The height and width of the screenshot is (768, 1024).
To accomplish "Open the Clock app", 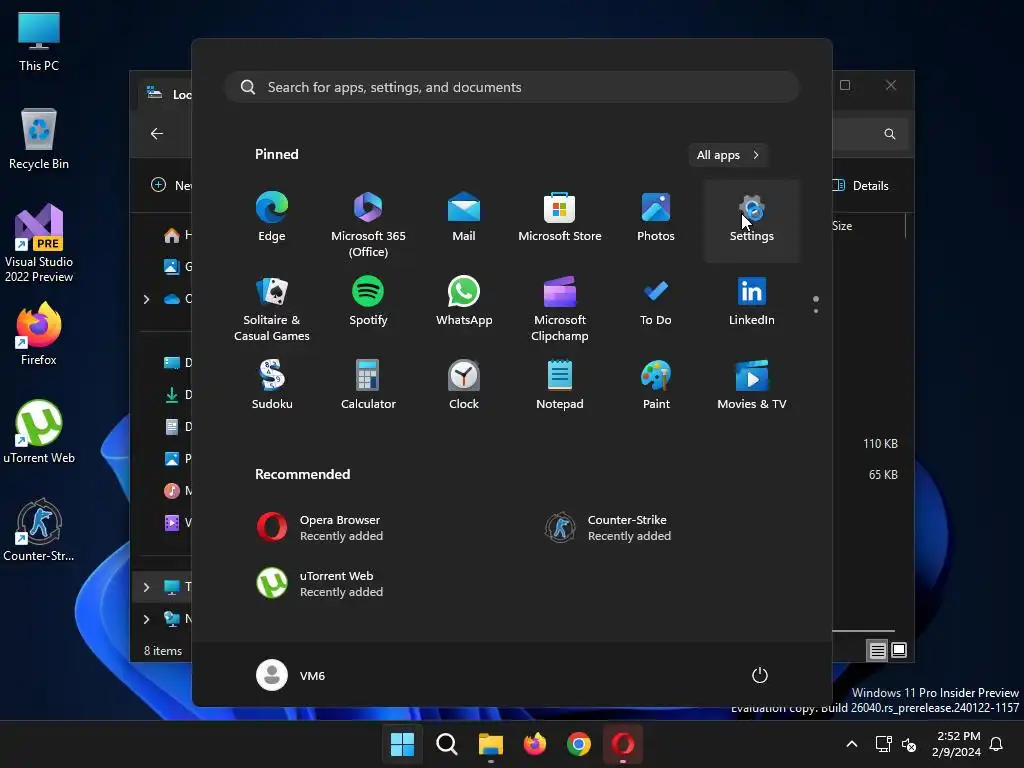I will coord(464,386).
